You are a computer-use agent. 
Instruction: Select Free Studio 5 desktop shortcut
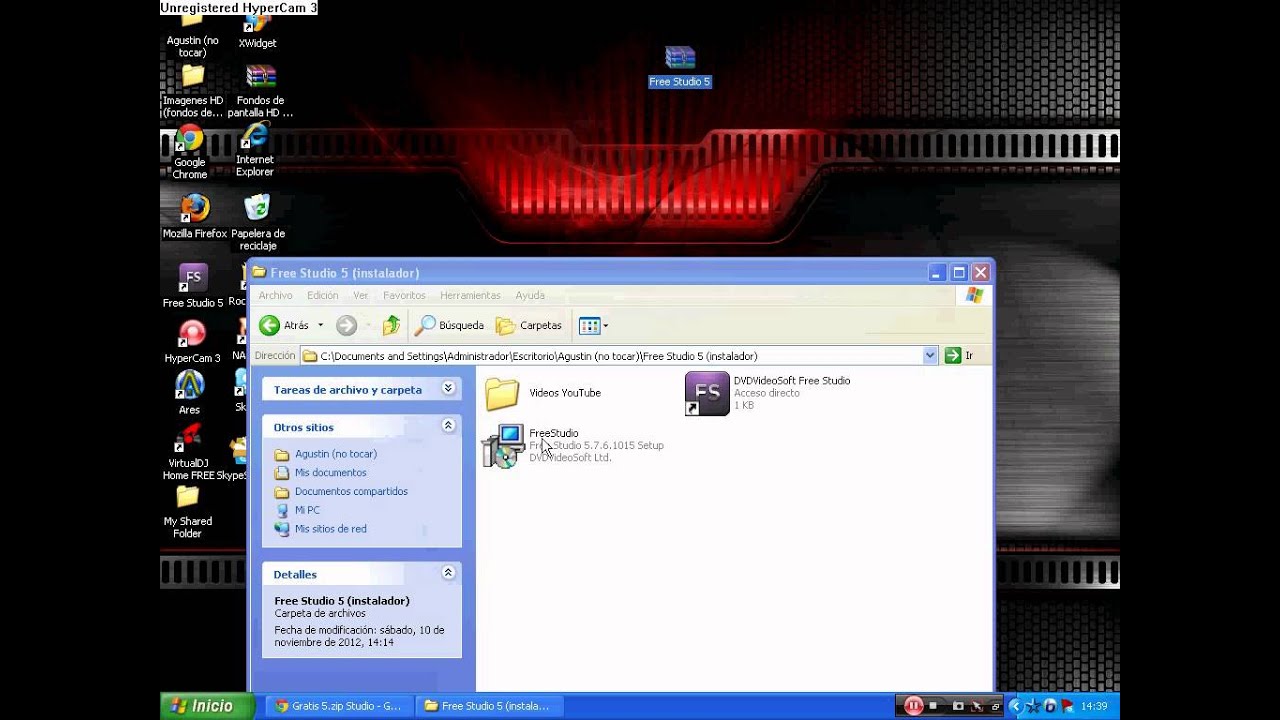tap(193, 286)
